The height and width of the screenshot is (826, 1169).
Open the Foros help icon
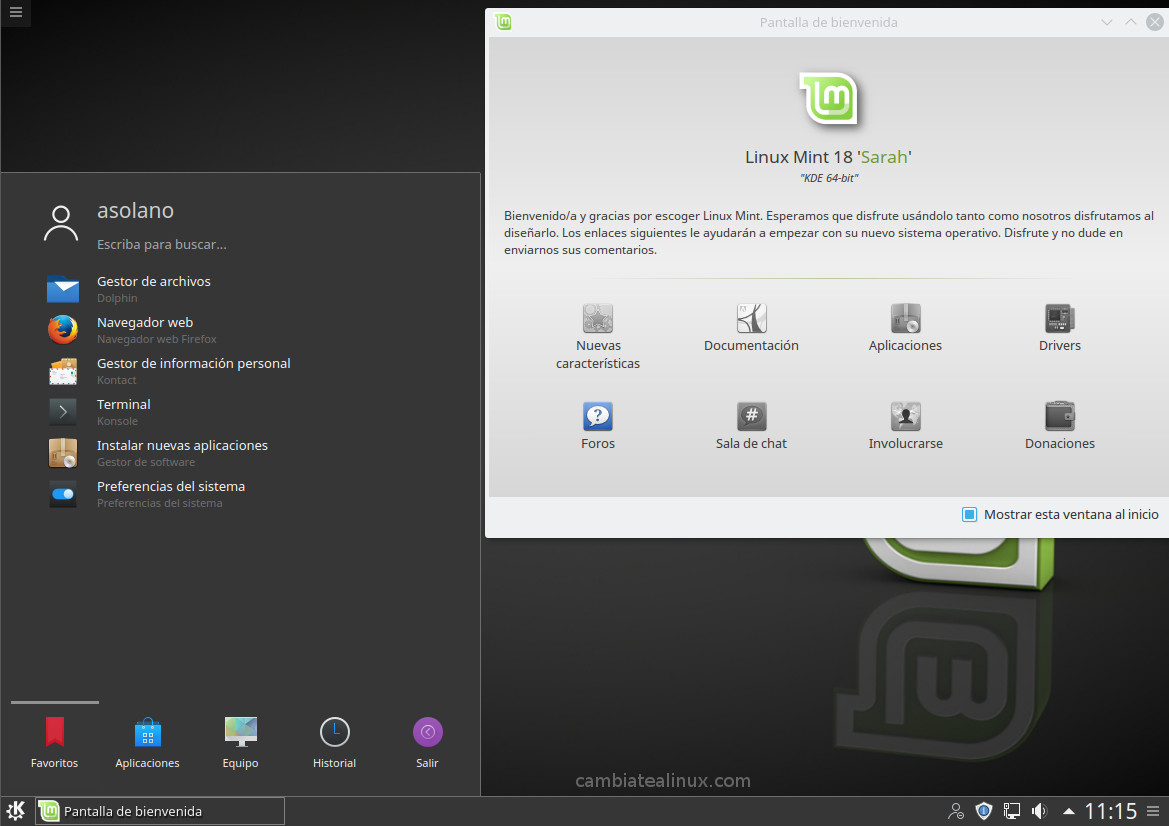tap(598, 416)
